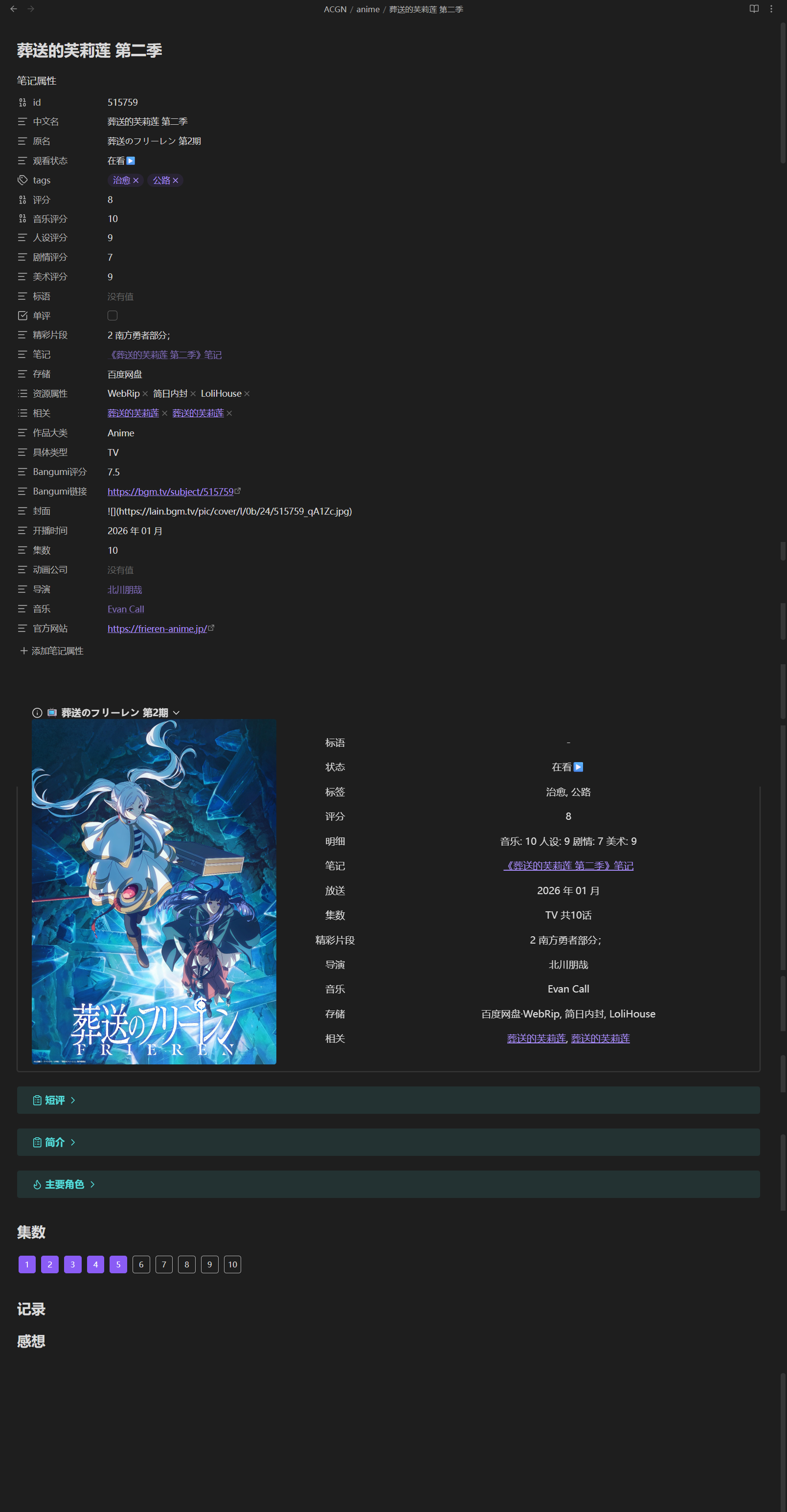This screenshot has height=1512, width=787.
Task: Edit the empty 标语 property value
Action: point(120,296)
